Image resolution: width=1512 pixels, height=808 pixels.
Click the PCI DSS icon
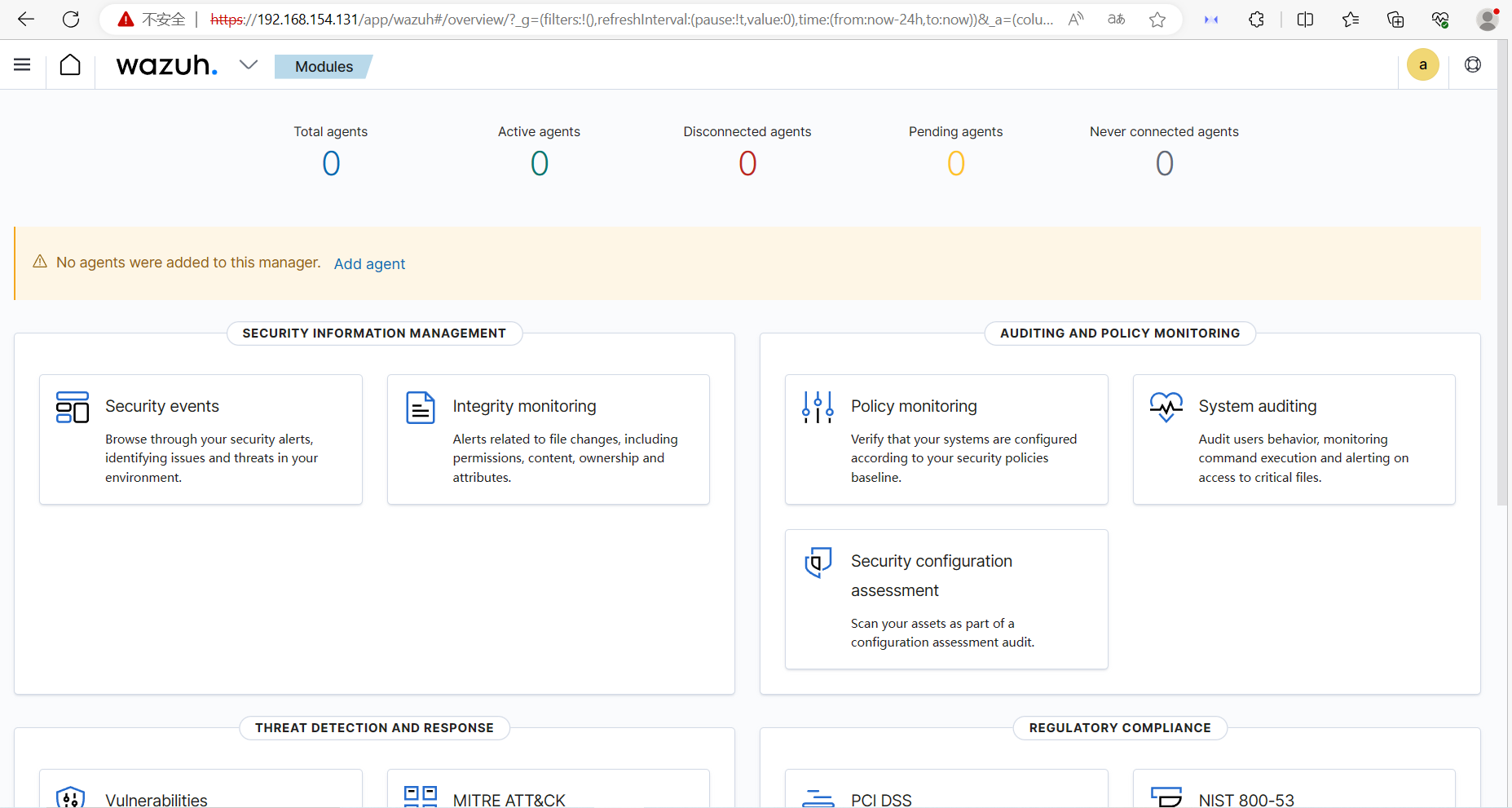818,798
